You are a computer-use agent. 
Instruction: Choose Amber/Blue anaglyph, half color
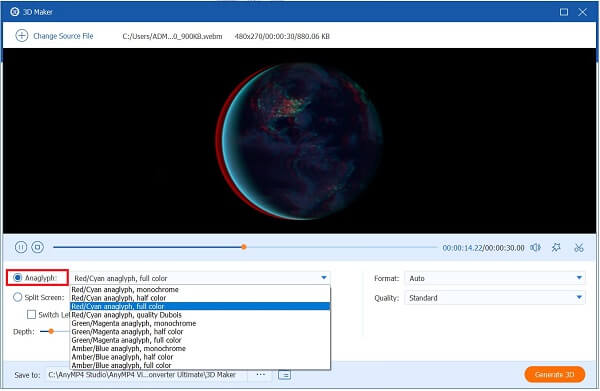[x=200, y=357]
